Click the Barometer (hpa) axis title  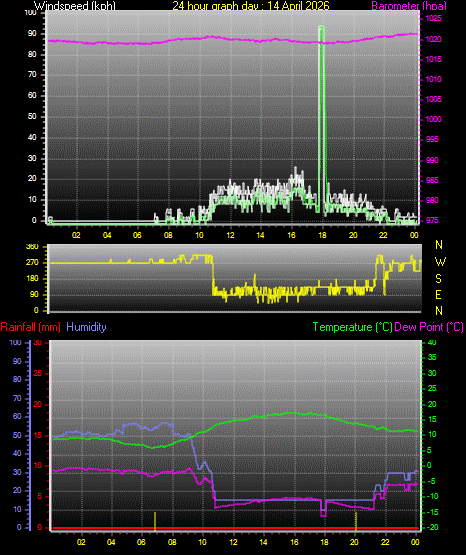click(409, 6)
